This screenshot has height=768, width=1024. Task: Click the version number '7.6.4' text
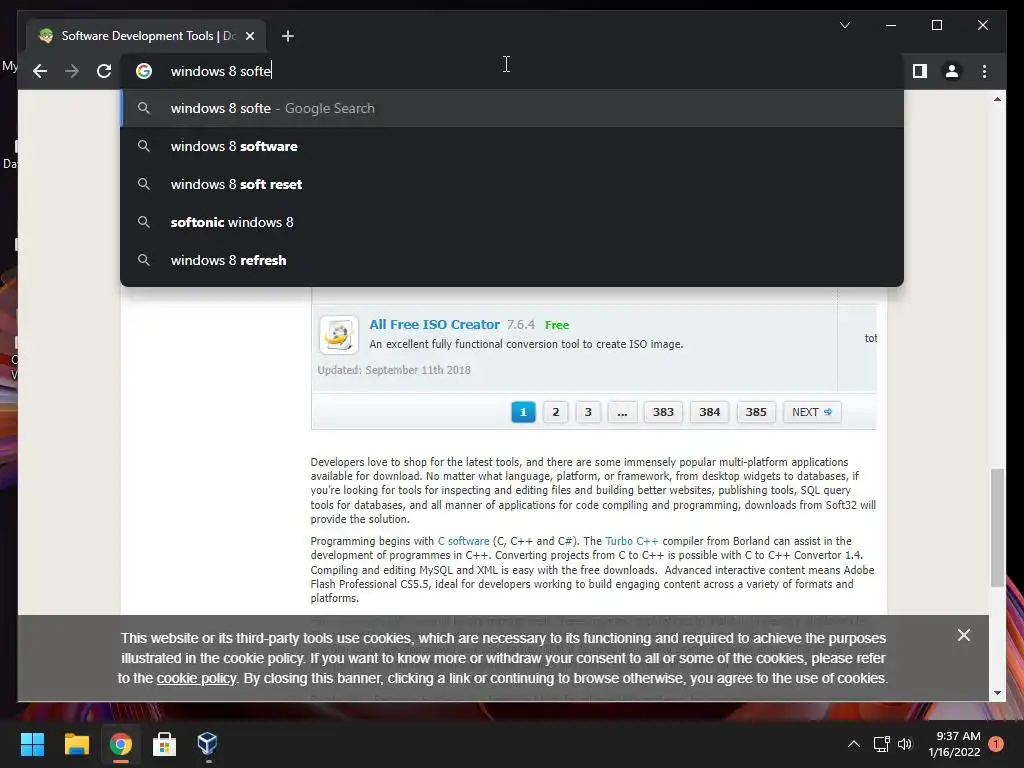click(520, 325)
